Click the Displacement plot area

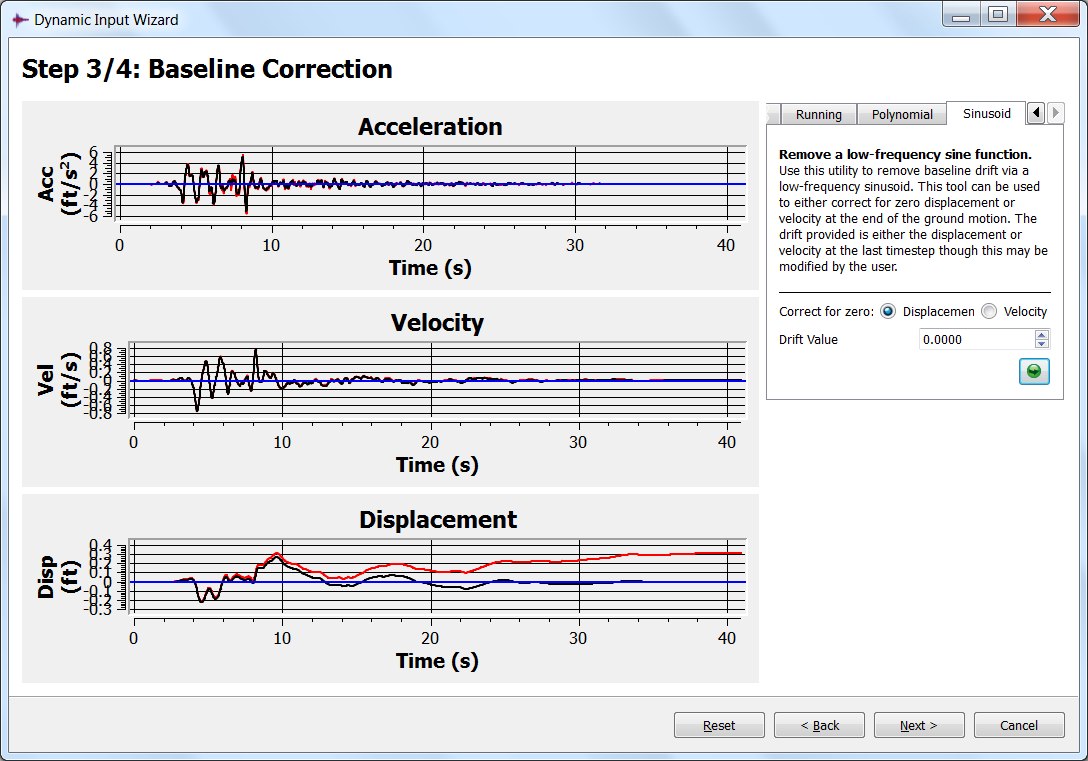438,577
